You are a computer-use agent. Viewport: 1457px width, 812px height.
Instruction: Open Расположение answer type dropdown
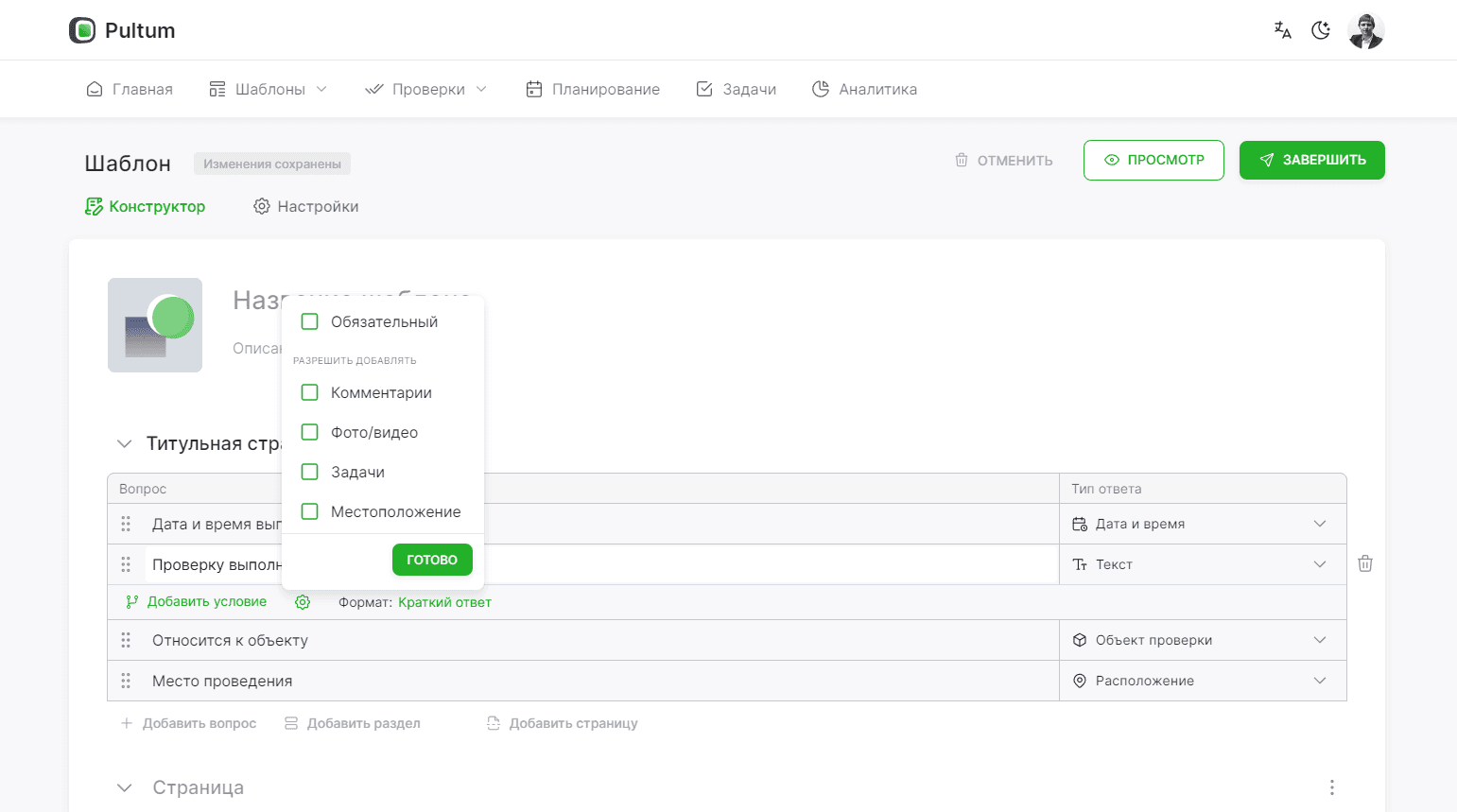1203,681
